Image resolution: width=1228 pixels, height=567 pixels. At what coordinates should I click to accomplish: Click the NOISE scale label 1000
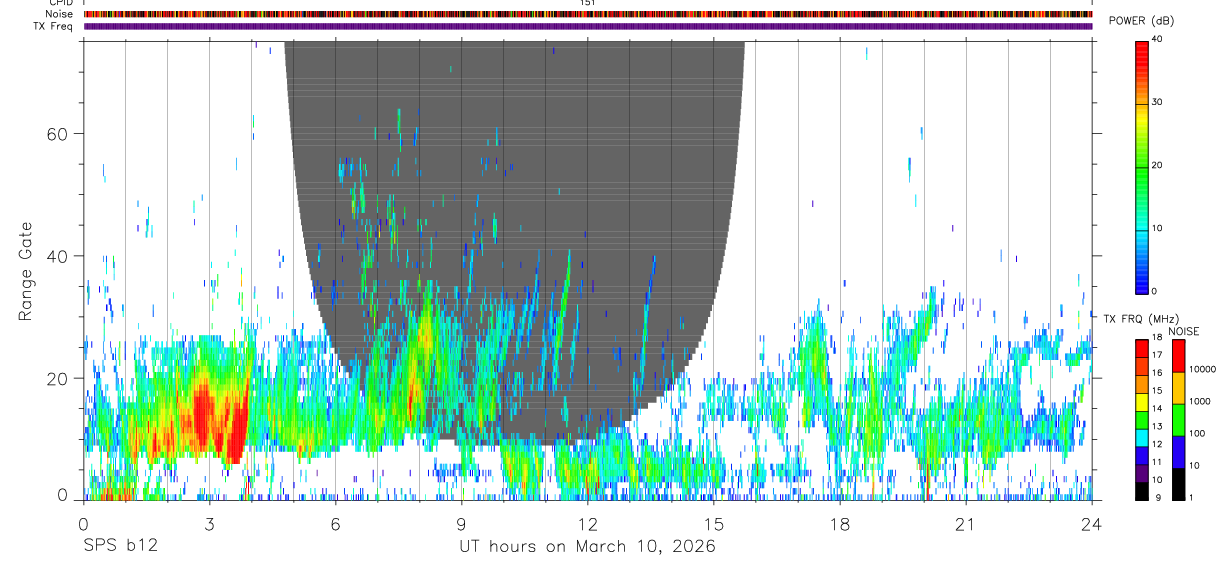(1200, 401)
